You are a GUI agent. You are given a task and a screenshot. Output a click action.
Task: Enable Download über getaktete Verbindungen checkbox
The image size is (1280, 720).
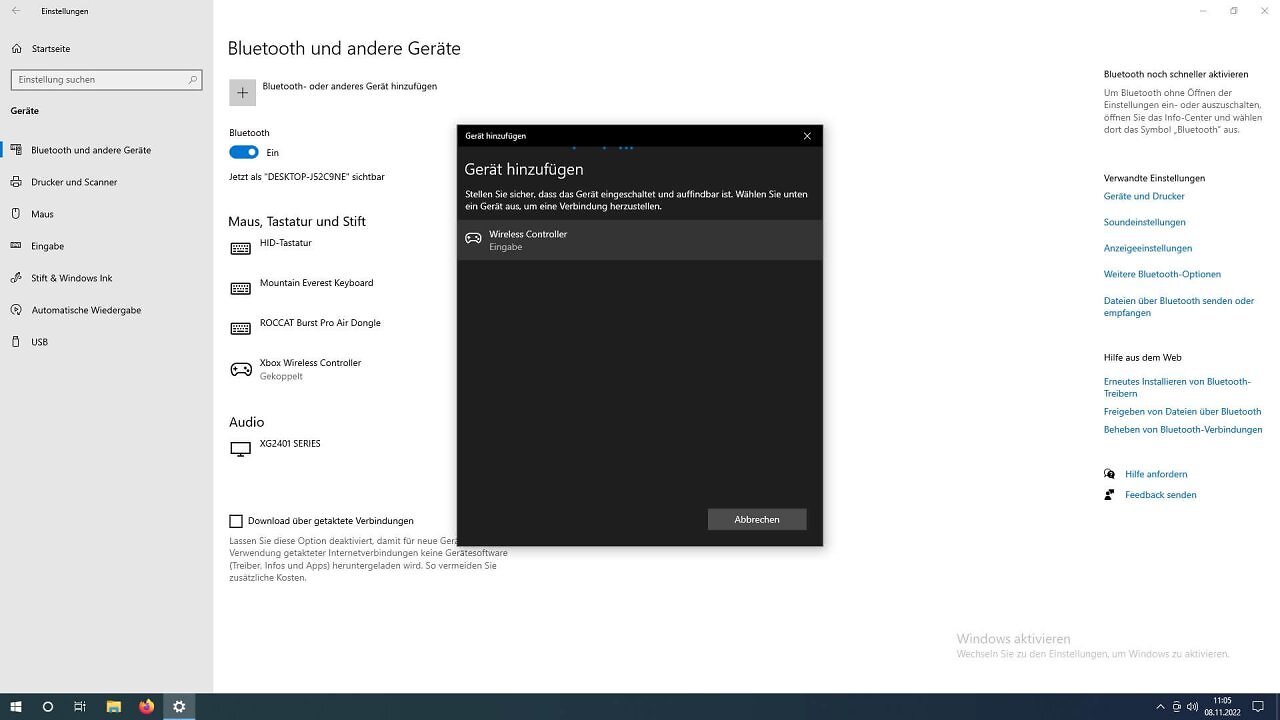pos(236,521)
